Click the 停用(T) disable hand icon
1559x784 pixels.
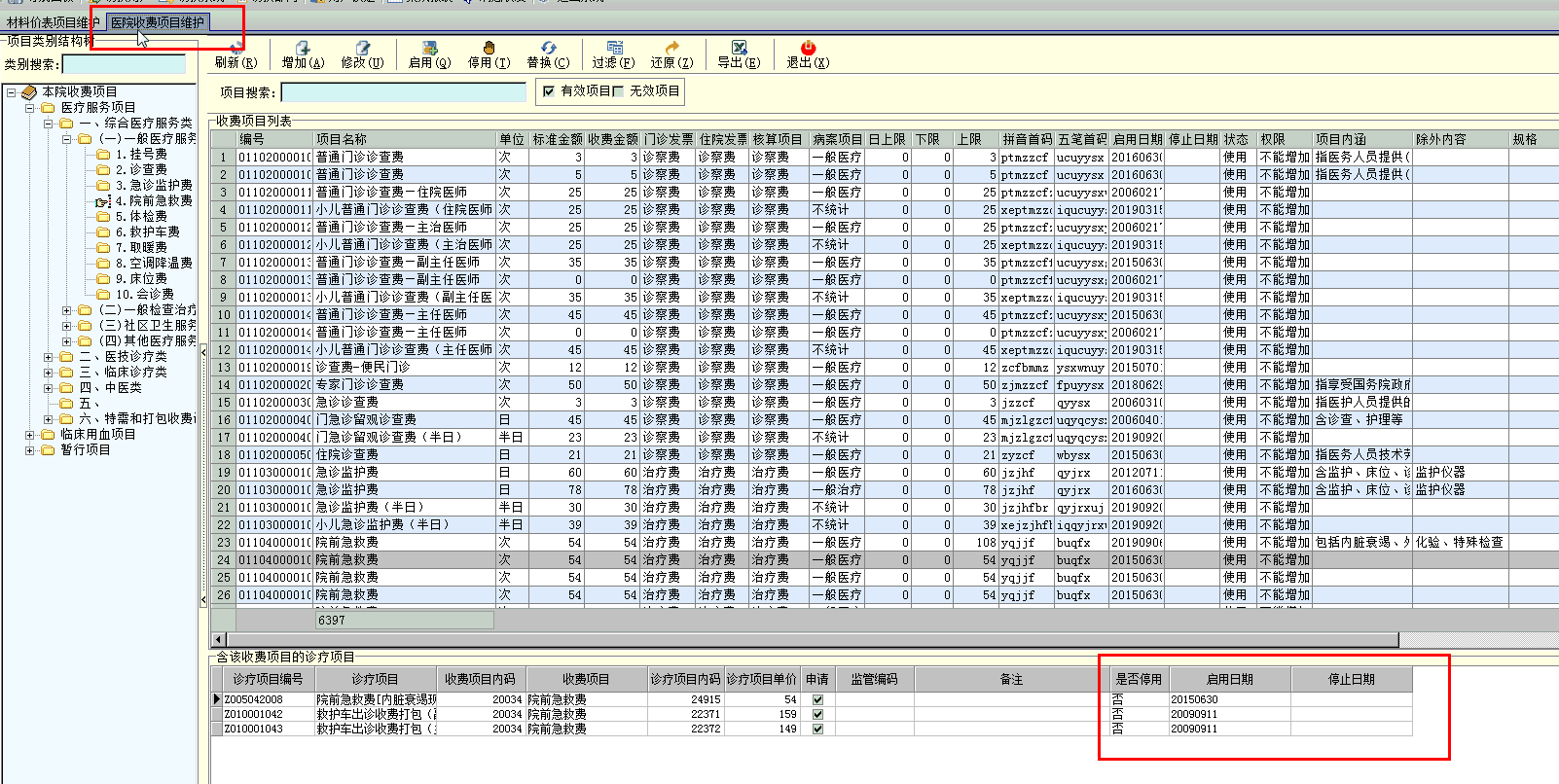click(x=489, y=48)
